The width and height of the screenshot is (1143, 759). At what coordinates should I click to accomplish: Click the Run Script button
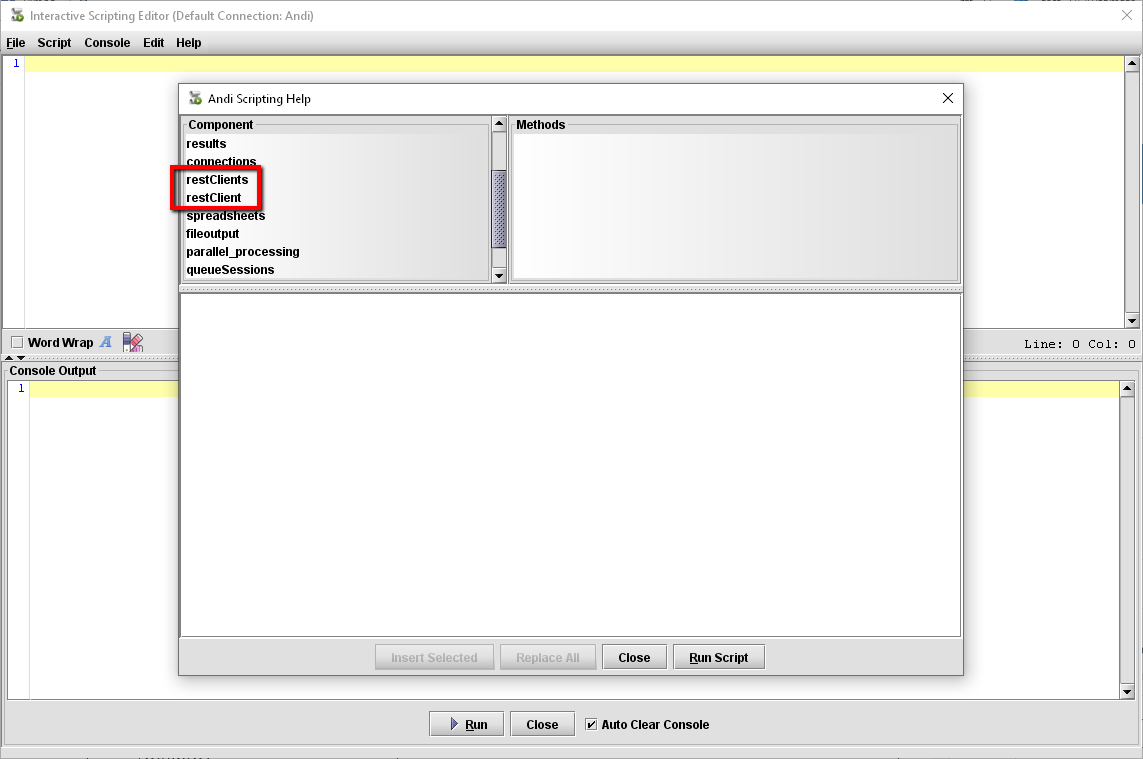(719, 657)
